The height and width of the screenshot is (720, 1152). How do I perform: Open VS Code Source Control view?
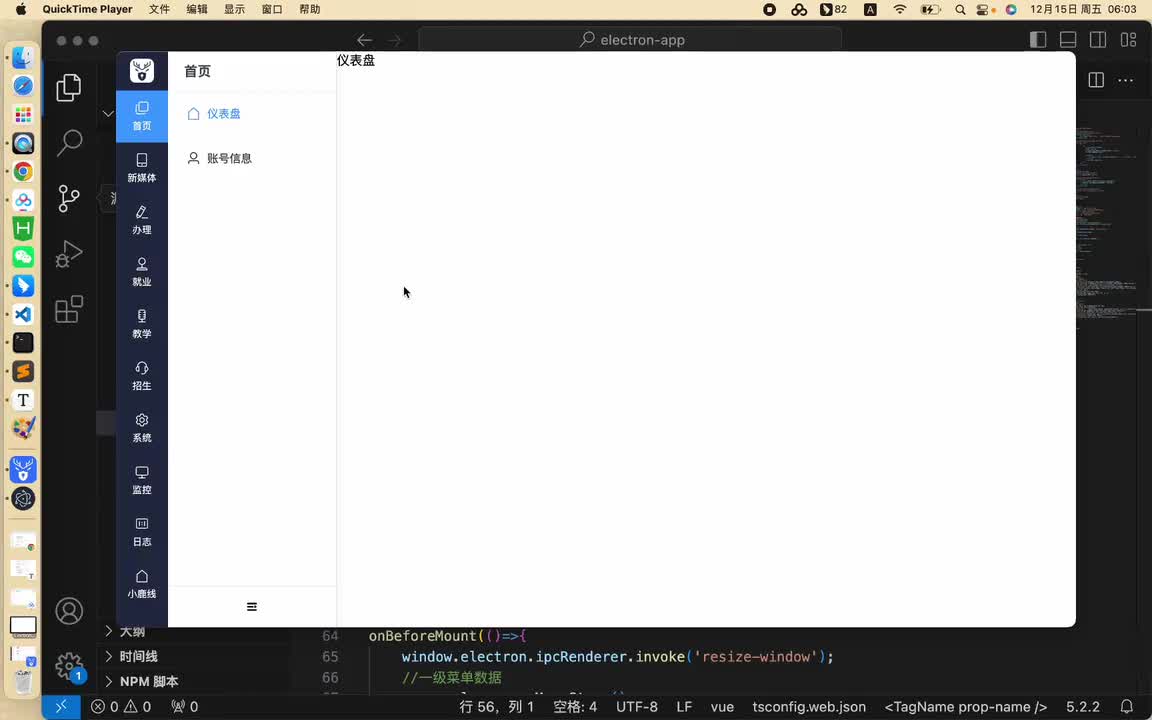click(x=69, y=198)
